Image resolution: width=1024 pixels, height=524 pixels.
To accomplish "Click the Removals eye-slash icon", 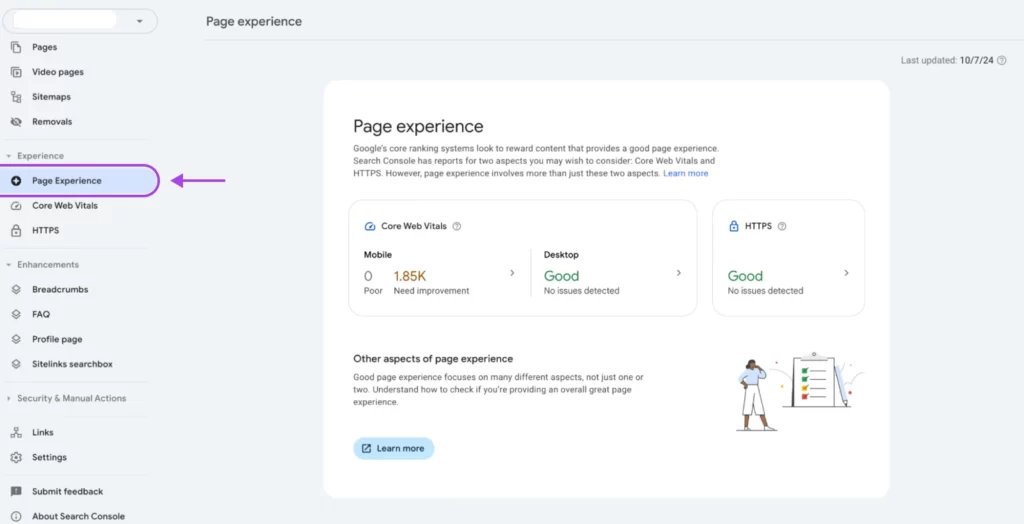I will [x=15, y=122].
